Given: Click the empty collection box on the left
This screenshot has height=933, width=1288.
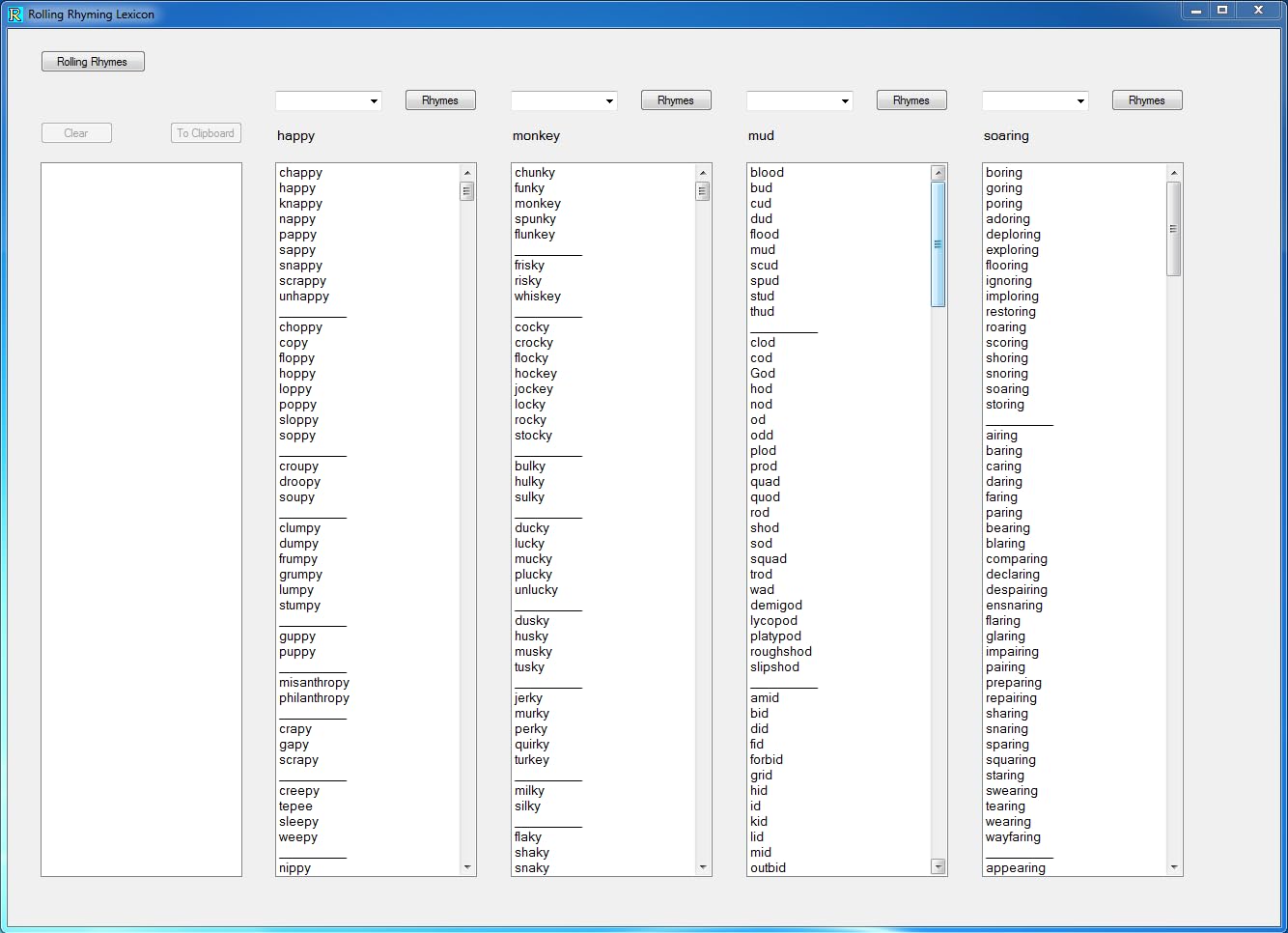Looking at the screenshot, I should (141, 520).
